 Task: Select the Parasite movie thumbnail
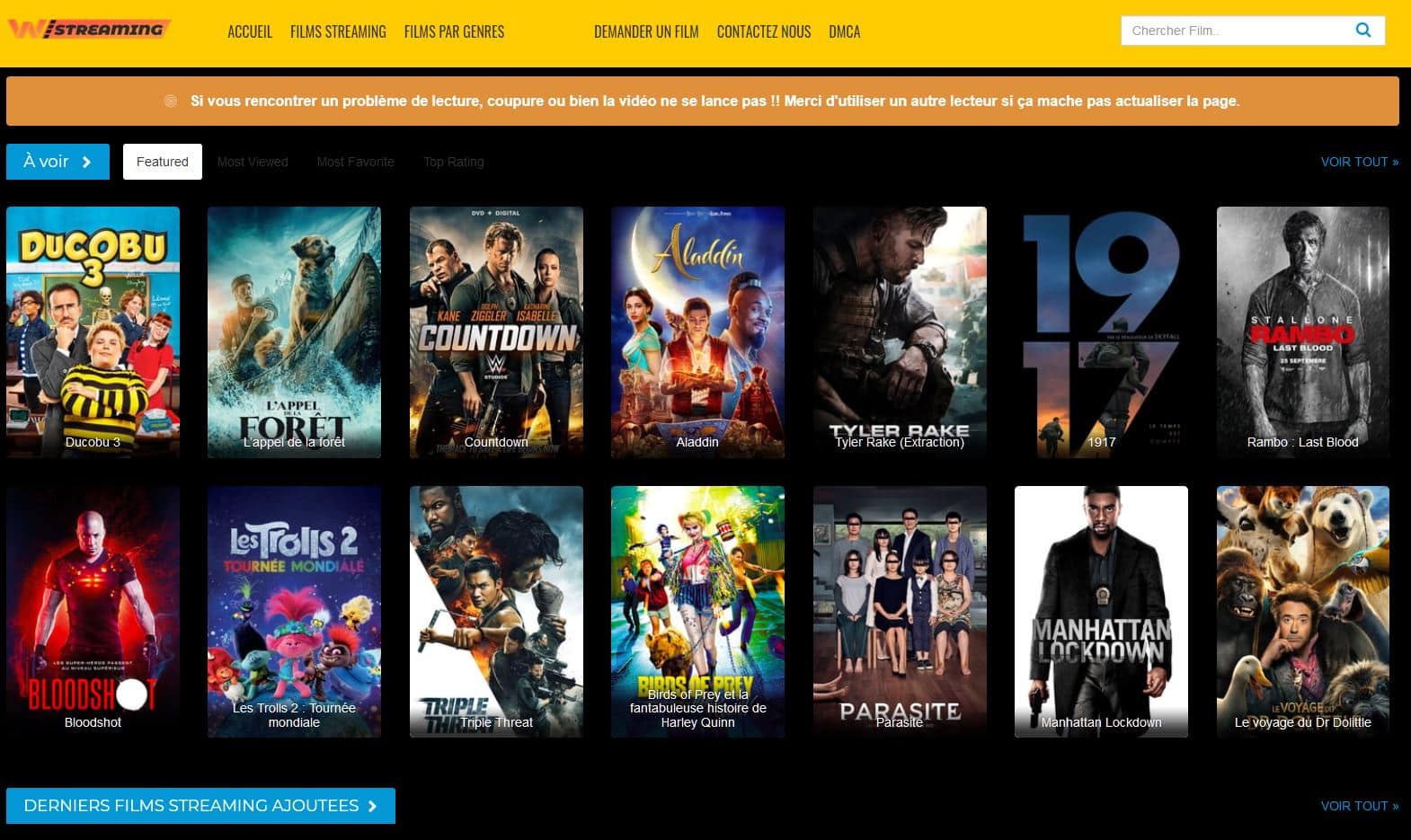click(x=900, y=611)
